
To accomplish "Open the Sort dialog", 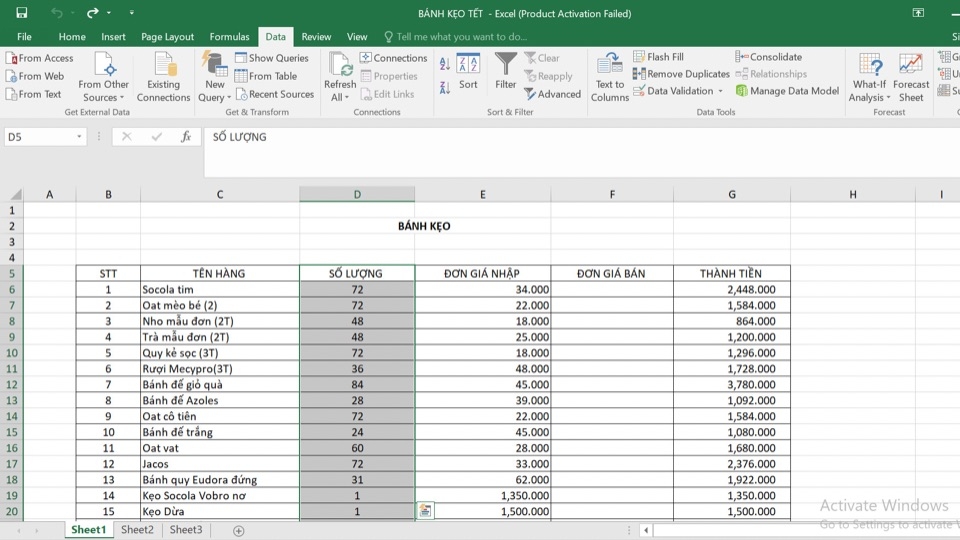I will pyautogui.click(x=468, y=72).
